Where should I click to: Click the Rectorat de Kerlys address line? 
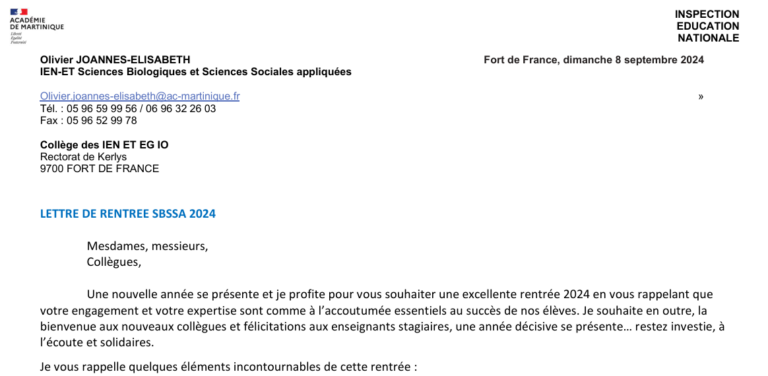83,157
